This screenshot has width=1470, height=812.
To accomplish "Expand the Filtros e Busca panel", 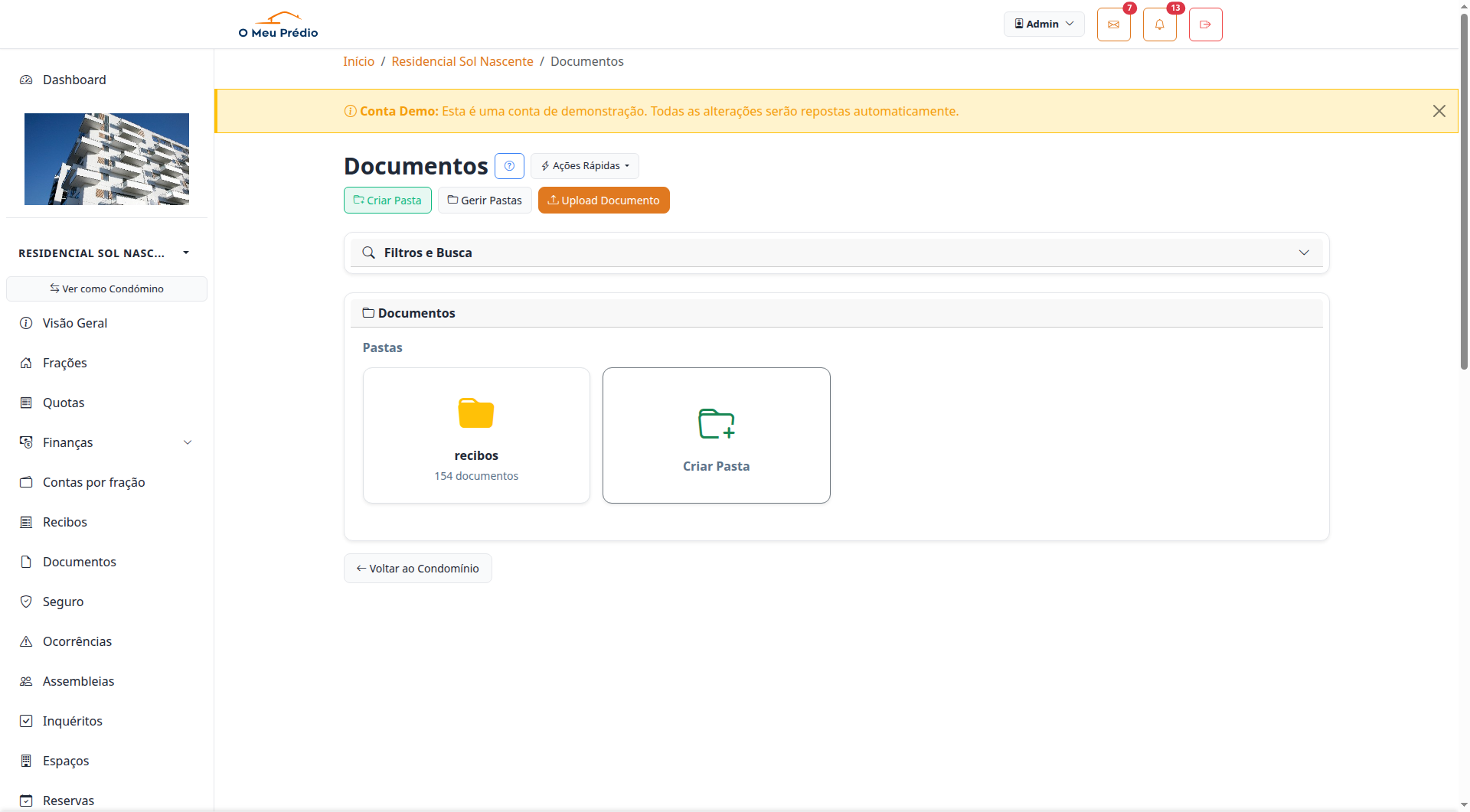I will pyautogui.click(x=836, y=253).
